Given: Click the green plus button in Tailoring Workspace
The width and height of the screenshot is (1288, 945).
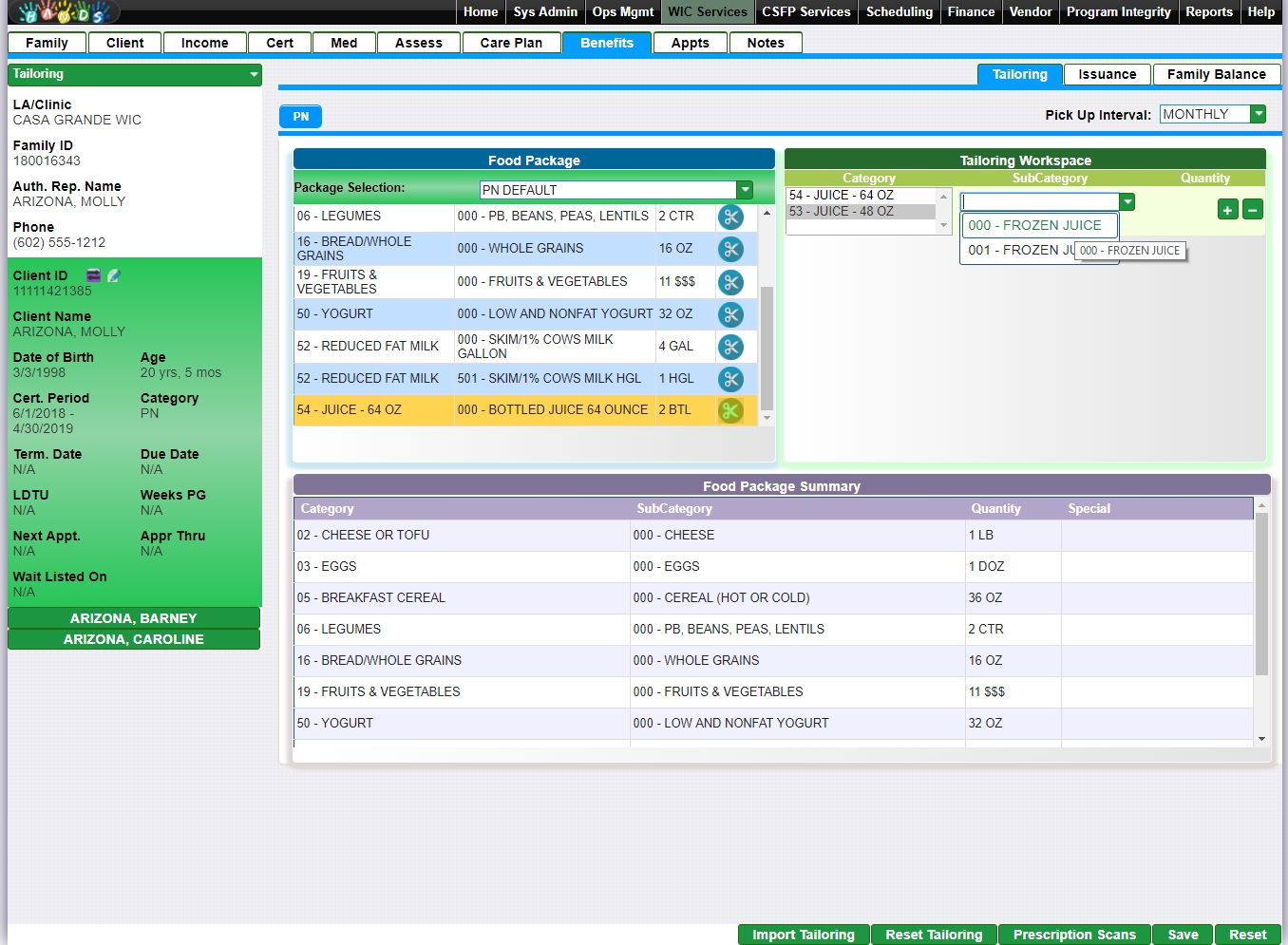Looking at the screenshot, I should pyautogui.click(x=1227, y=210).
